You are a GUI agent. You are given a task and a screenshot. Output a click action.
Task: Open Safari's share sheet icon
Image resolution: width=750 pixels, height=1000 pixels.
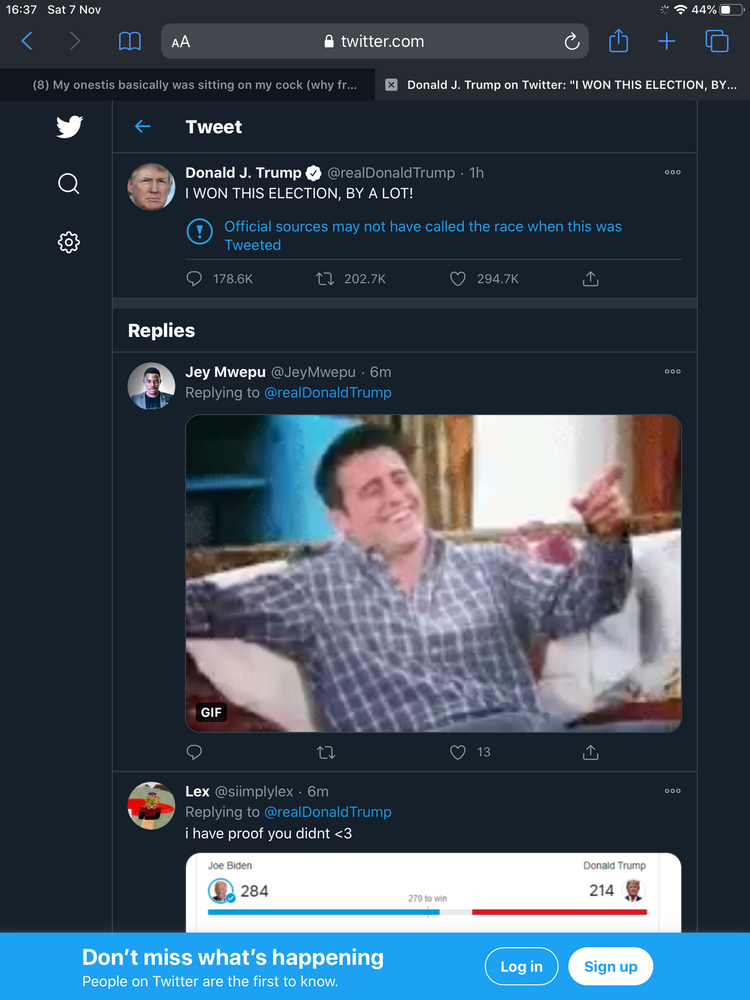click(x=618, y=41)
